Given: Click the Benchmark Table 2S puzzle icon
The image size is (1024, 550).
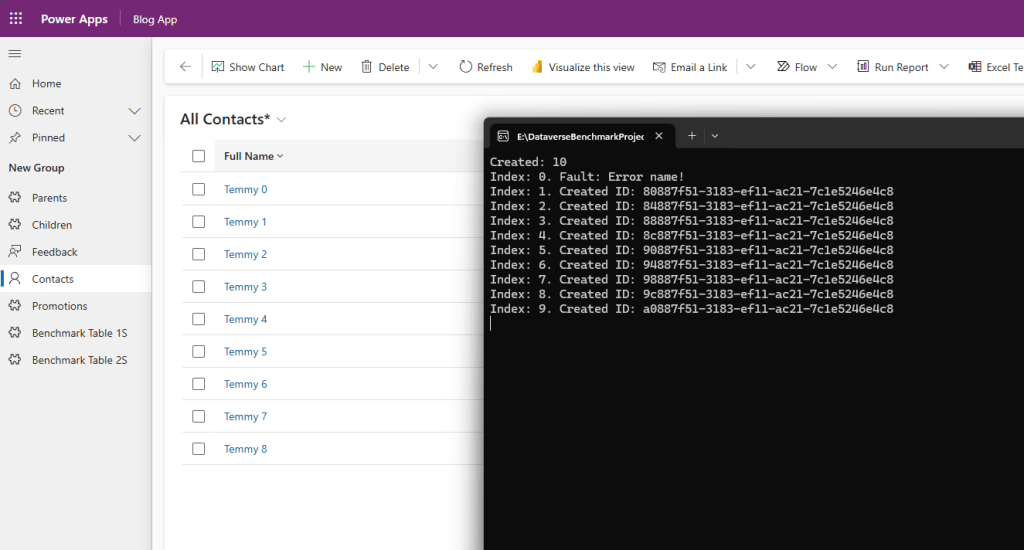Looking at the screenshot, I should click(x=15, y=360).
